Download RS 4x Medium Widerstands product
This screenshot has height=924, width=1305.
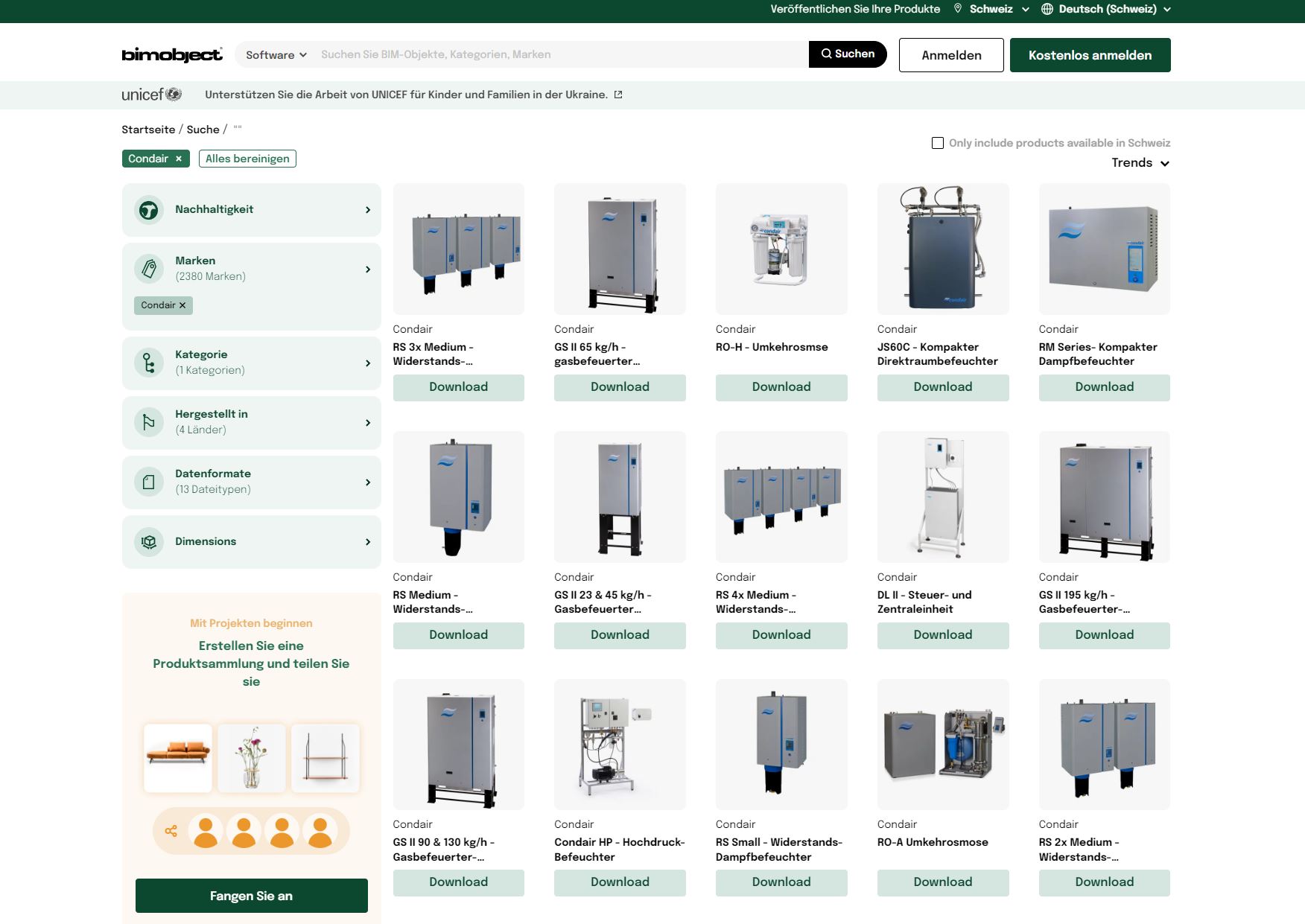(x=781, y=635)
